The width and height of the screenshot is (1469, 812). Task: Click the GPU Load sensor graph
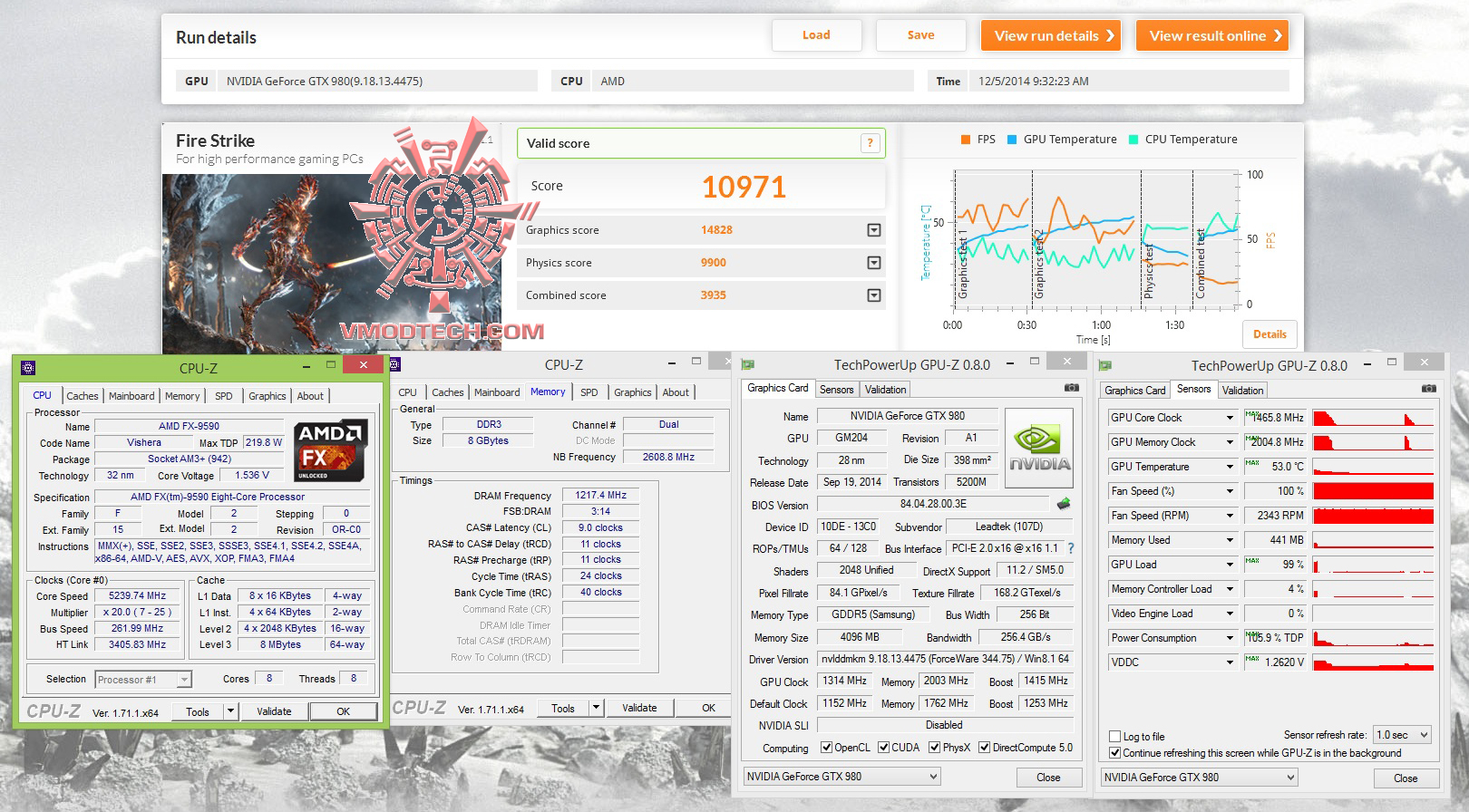point(1373,565)
